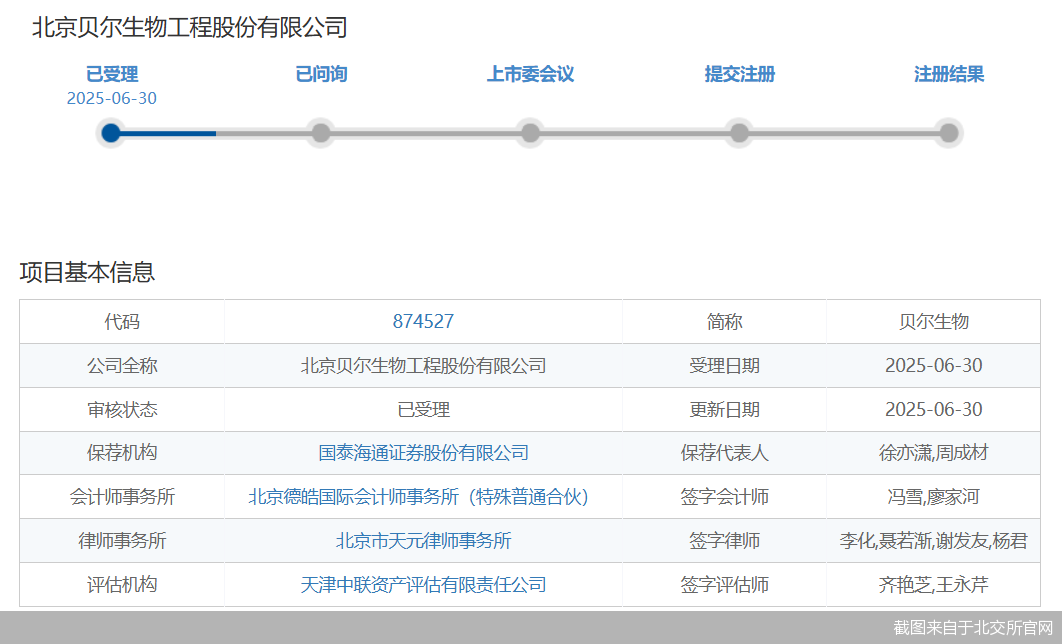Open the stock code 874527 link

pyautogui.click(x=423, y=322)
